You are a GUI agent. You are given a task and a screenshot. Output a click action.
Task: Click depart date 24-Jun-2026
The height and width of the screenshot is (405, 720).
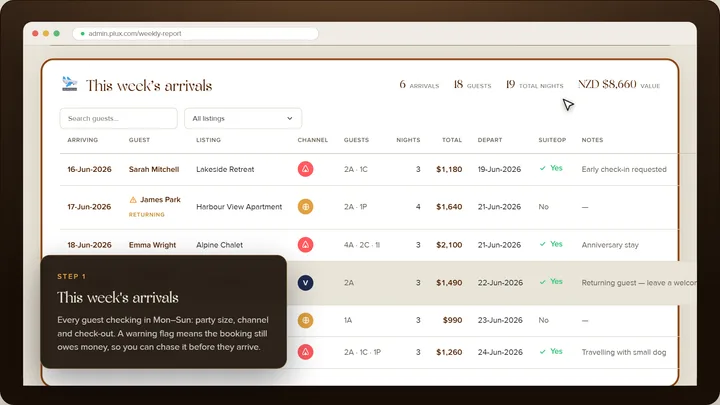pyautogui.click(x=500, y=353)
